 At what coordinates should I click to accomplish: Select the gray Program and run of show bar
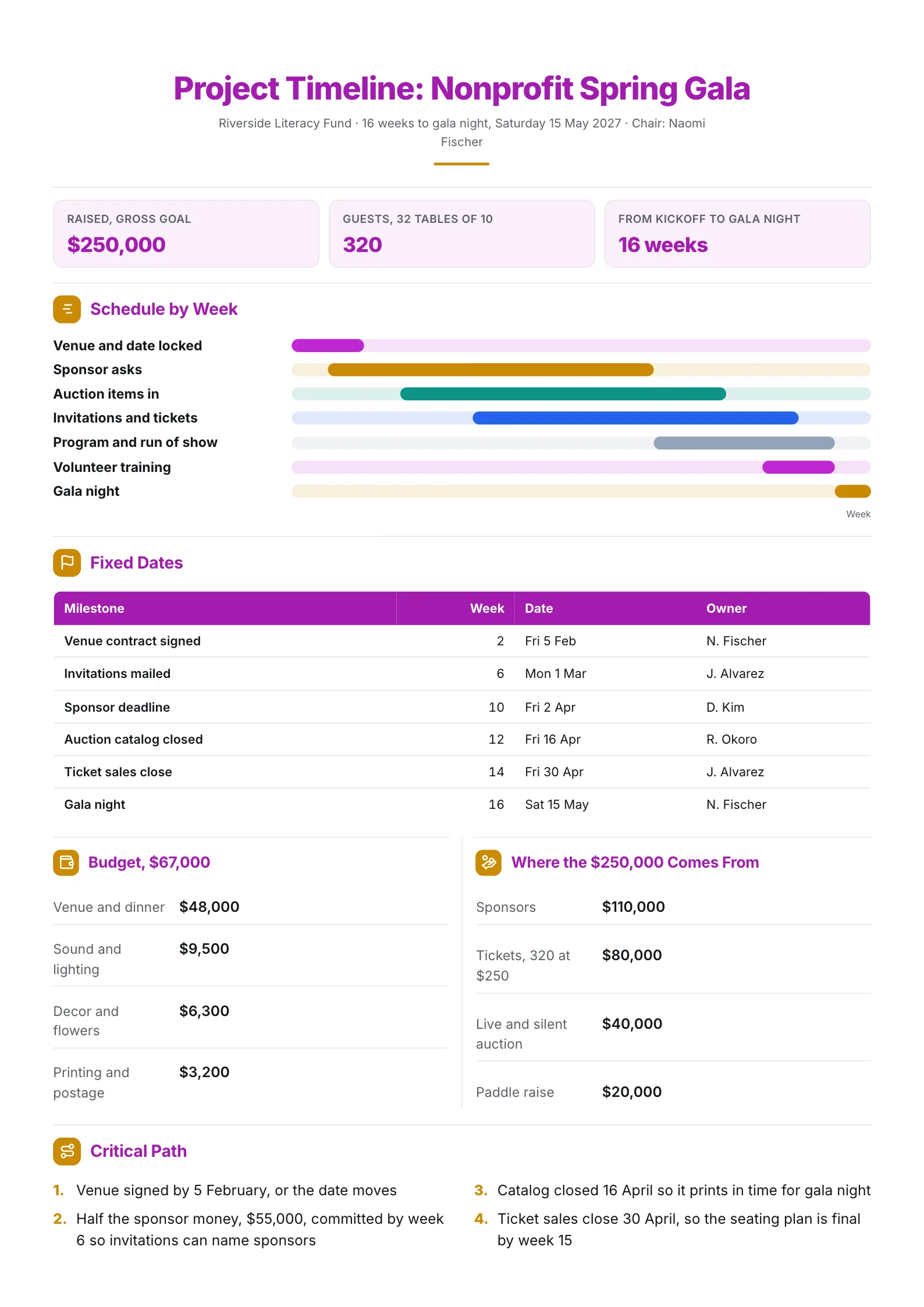coord(744,443)
